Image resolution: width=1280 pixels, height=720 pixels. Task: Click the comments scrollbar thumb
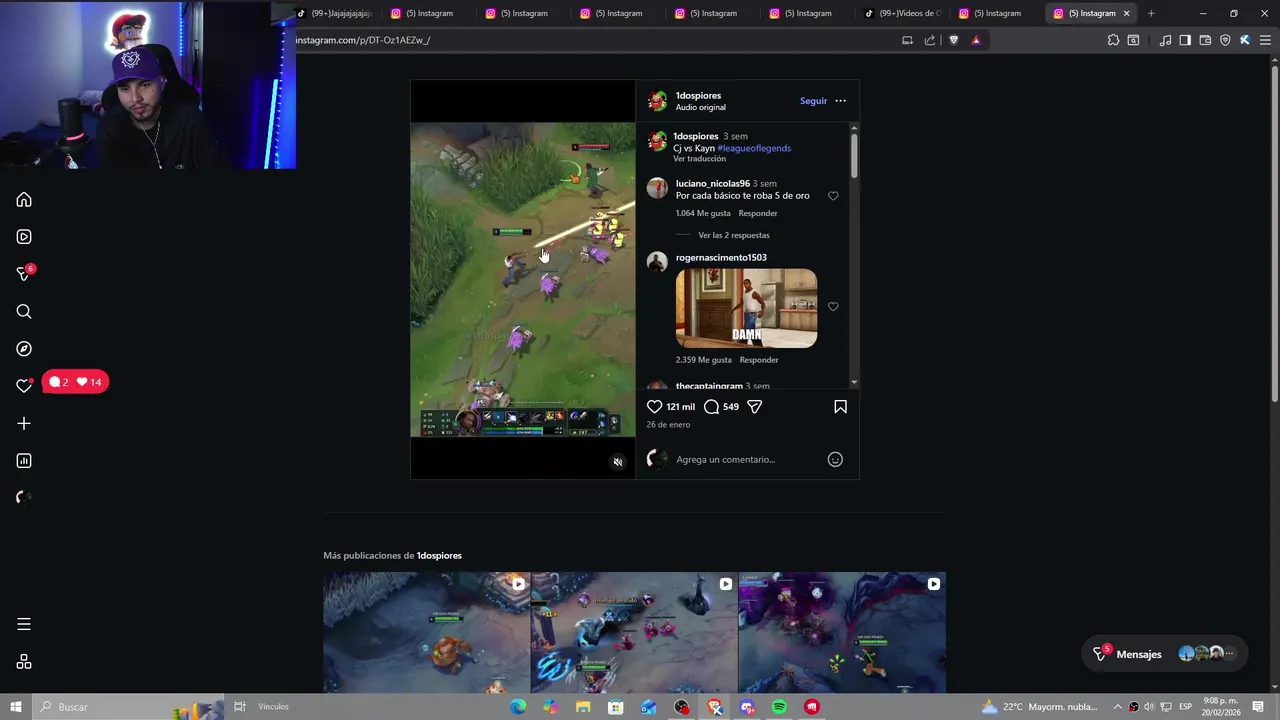pos(854,156)
